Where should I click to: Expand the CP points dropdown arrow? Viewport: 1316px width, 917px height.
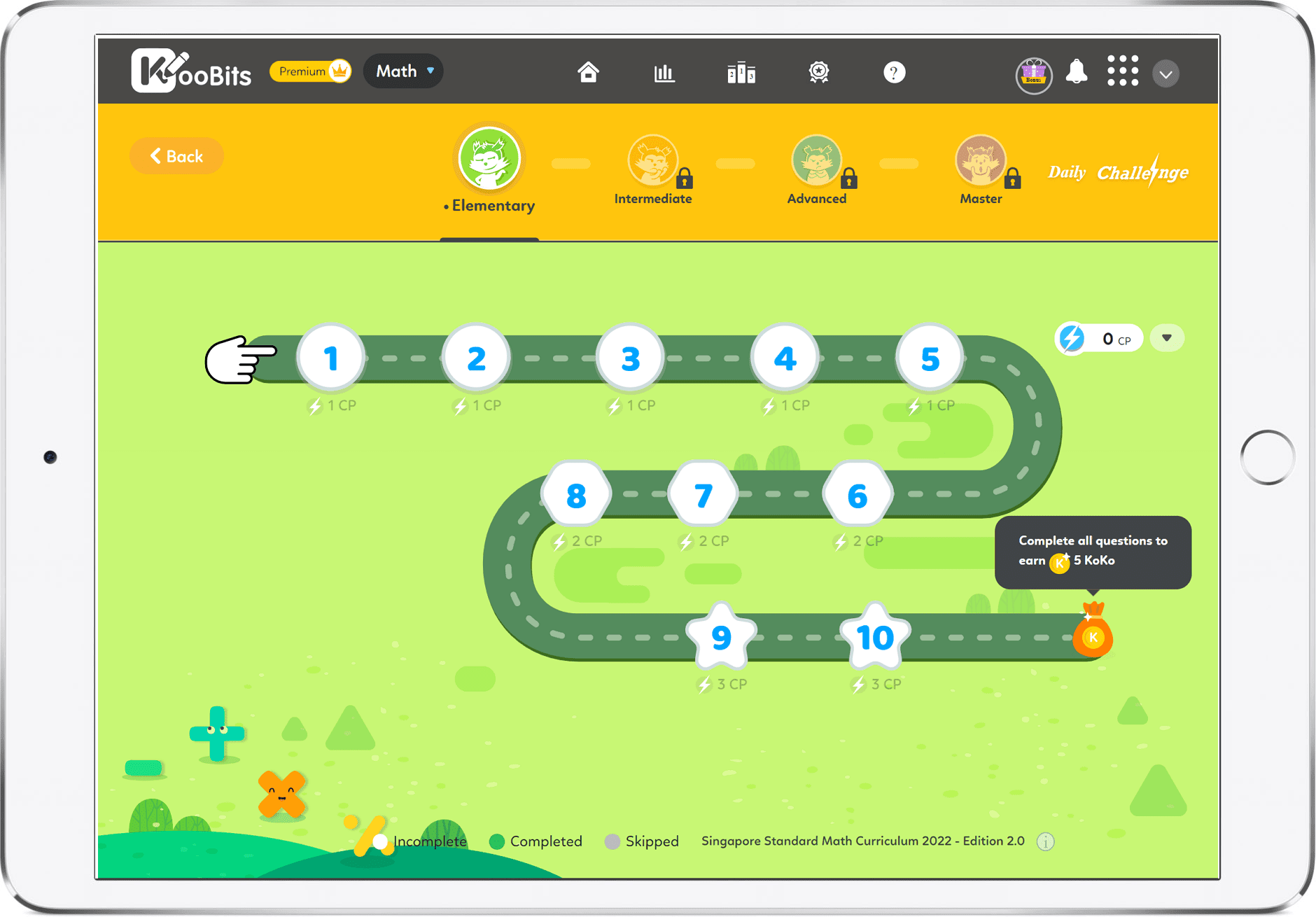[x=1167, y=338]
